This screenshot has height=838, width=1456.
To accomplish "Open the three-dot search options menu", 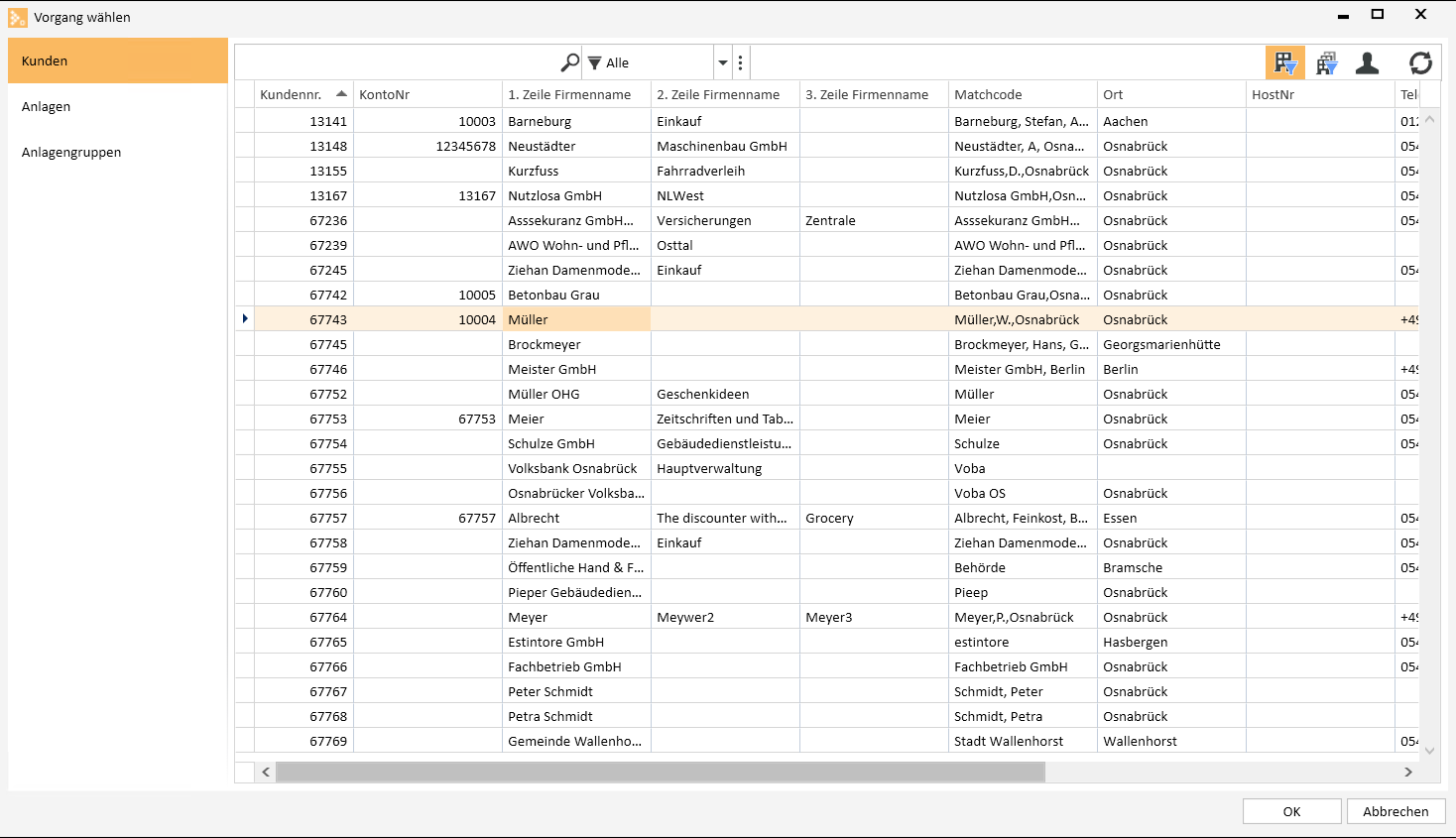I will 741,62.
